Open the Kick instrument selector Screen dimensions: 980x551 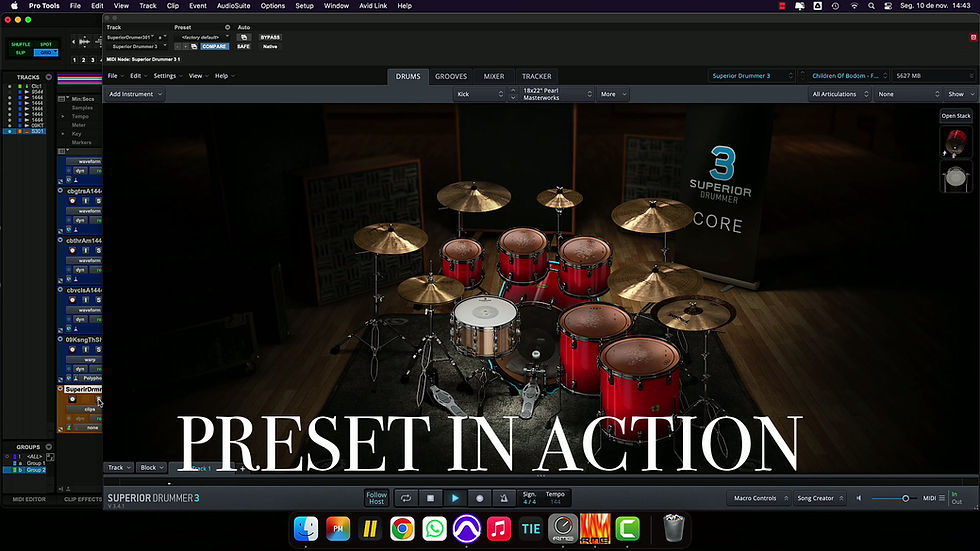[x=479, y=94]
